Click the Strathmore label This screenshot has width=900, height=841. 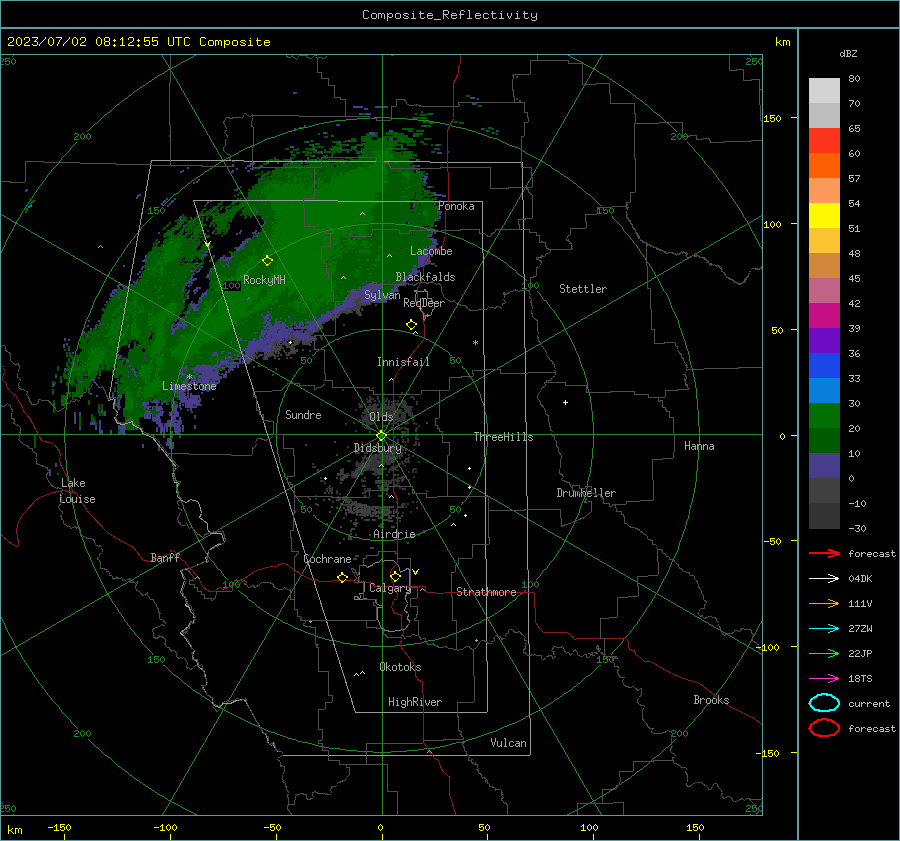tap(486, 592)
